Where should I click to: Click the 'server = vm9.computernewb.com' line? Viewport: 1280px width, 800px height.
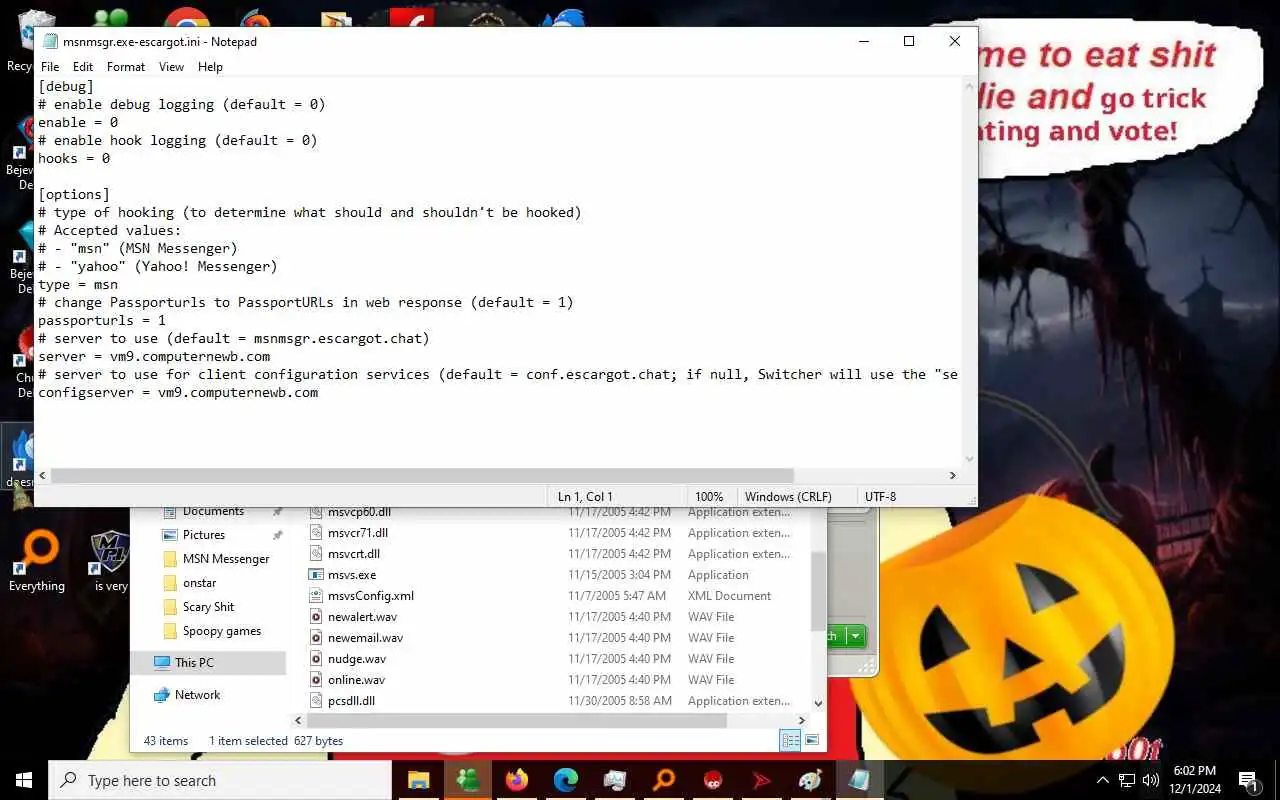point(154,356)
